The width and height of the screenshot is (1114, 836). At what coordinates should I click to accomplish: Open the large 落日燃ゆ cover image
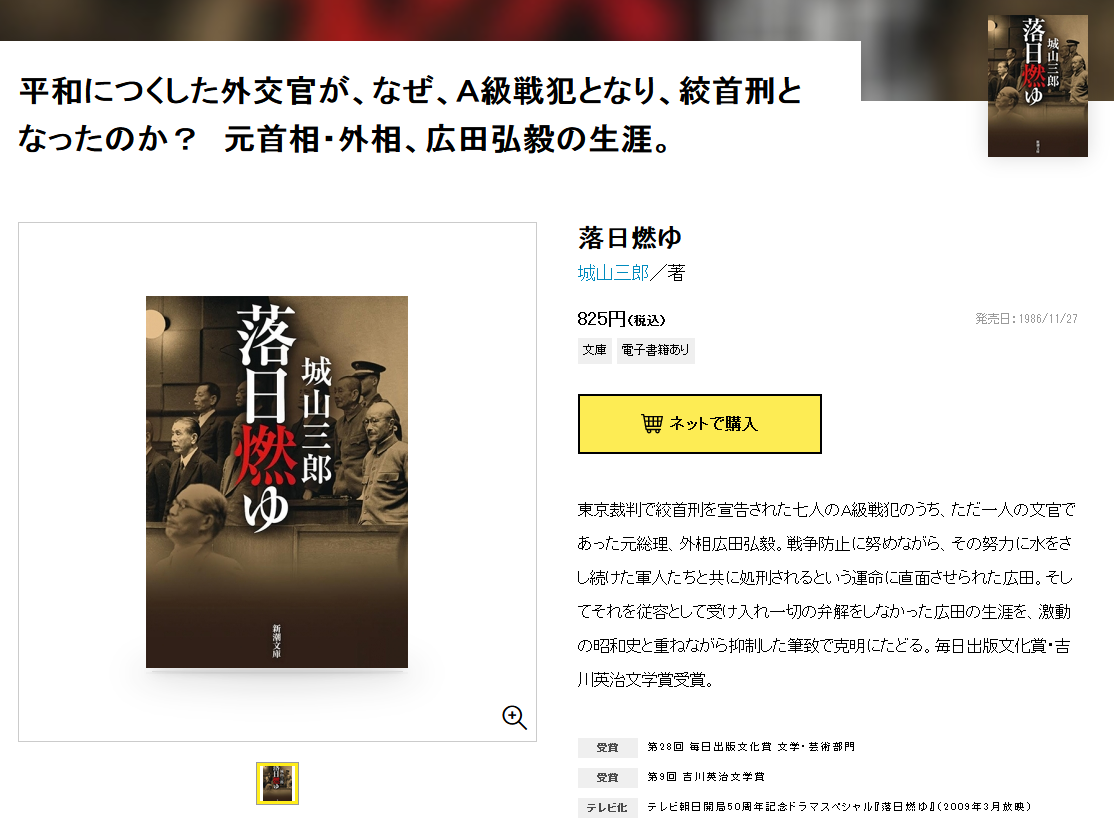point(277,482)
